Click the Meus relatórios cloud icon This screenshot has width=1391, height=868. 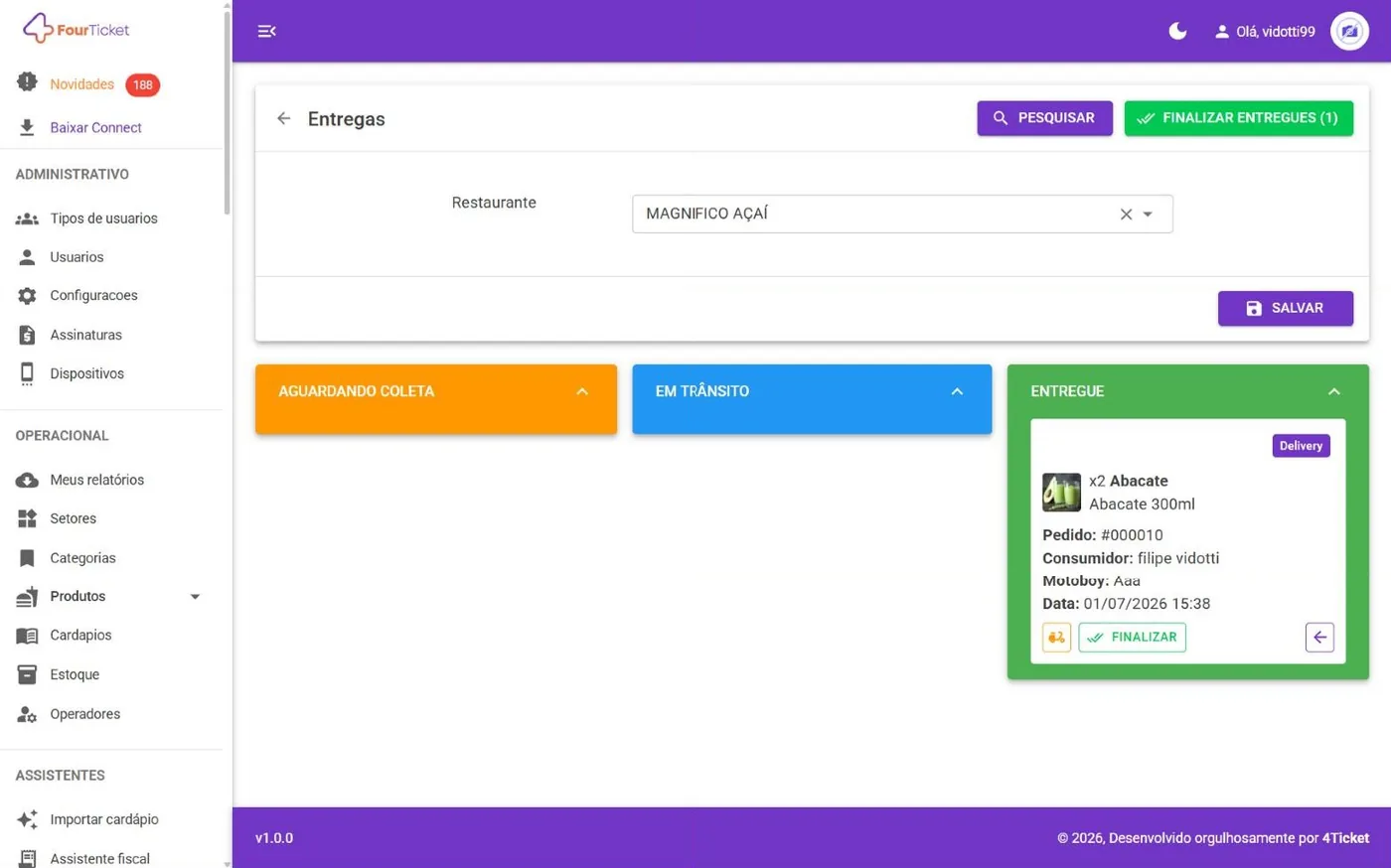[x=27, y=480]
